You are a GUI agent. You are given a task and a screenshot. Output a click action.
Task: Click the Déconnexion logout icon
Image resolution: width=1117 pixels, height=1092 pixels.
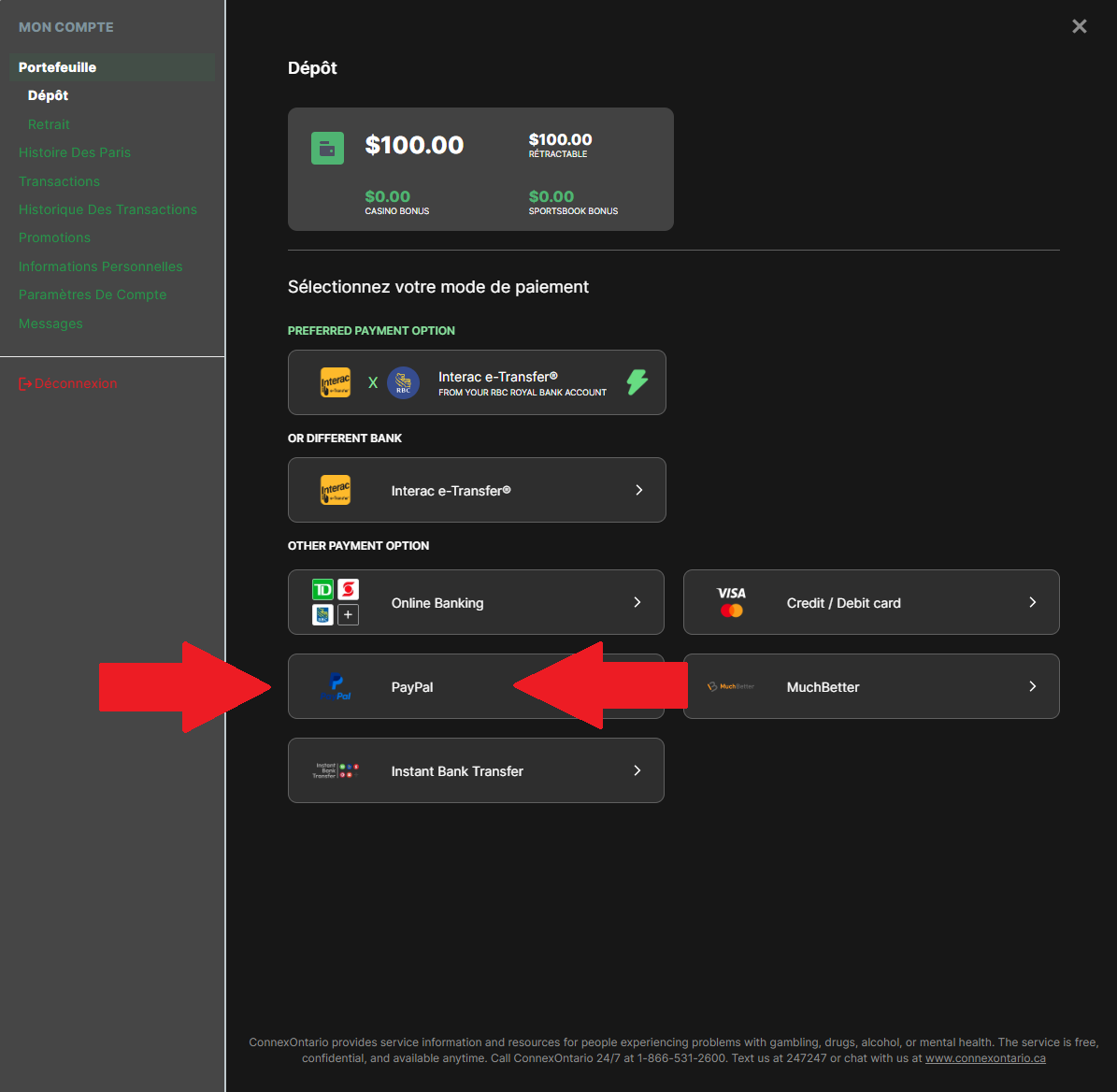tap(25, 384)
